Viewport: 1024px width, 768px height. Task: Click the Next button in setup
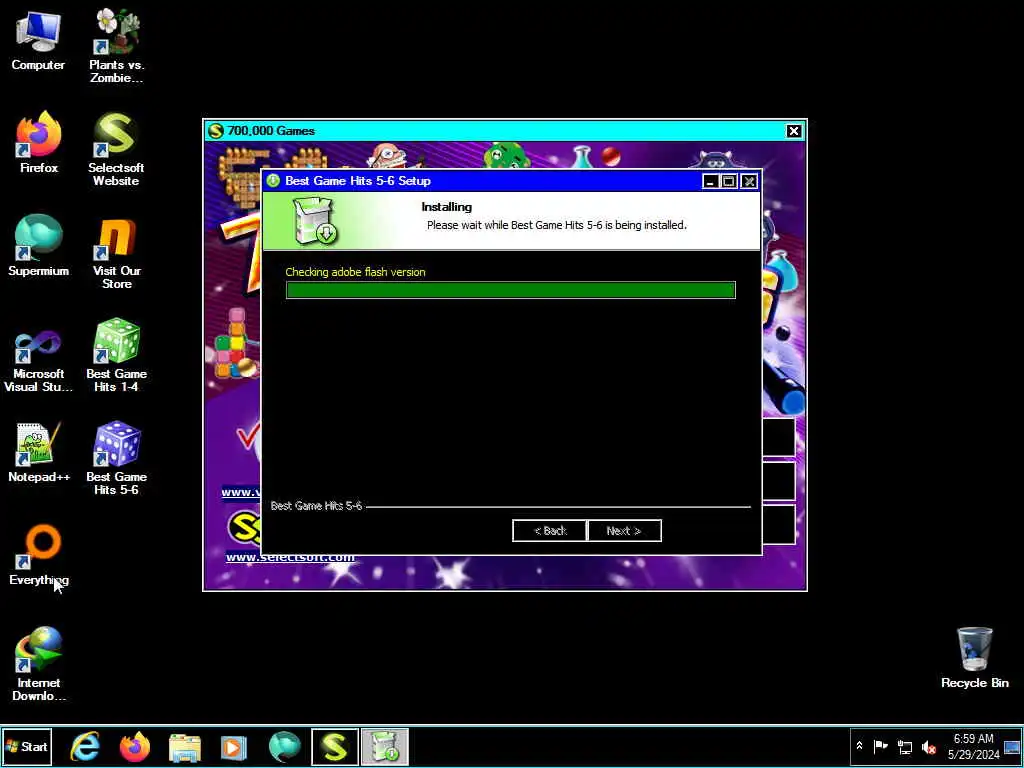[624, 531]
